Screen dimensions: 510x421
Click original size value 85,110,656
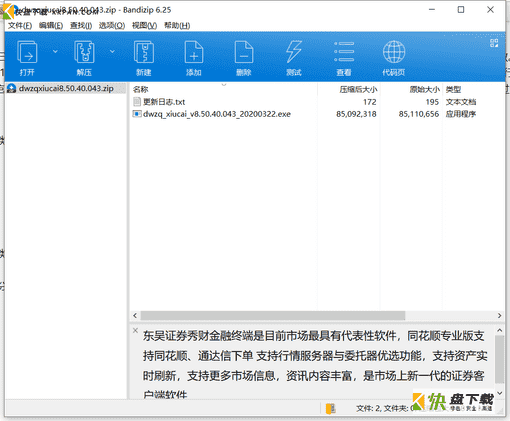pyautogui.click(x=419, y=114)
